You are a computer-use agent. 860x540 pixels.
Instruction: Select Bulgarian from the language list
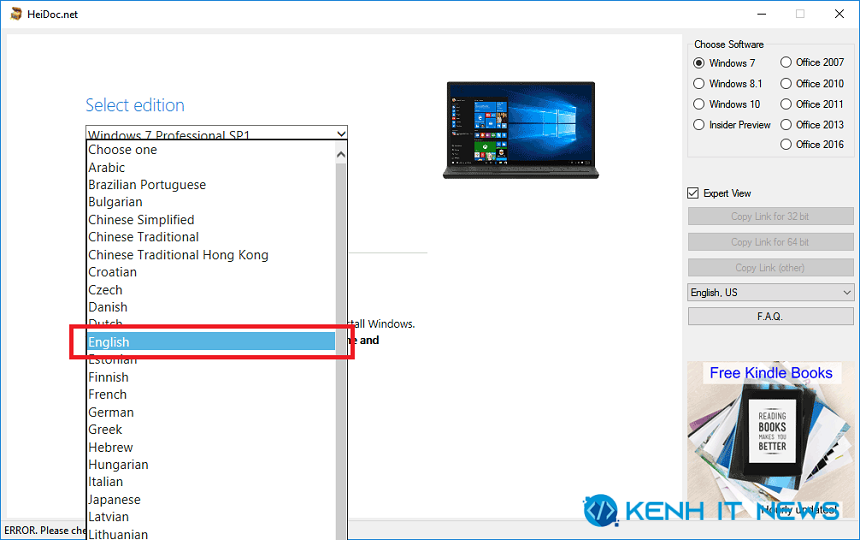tap(211, 202)
